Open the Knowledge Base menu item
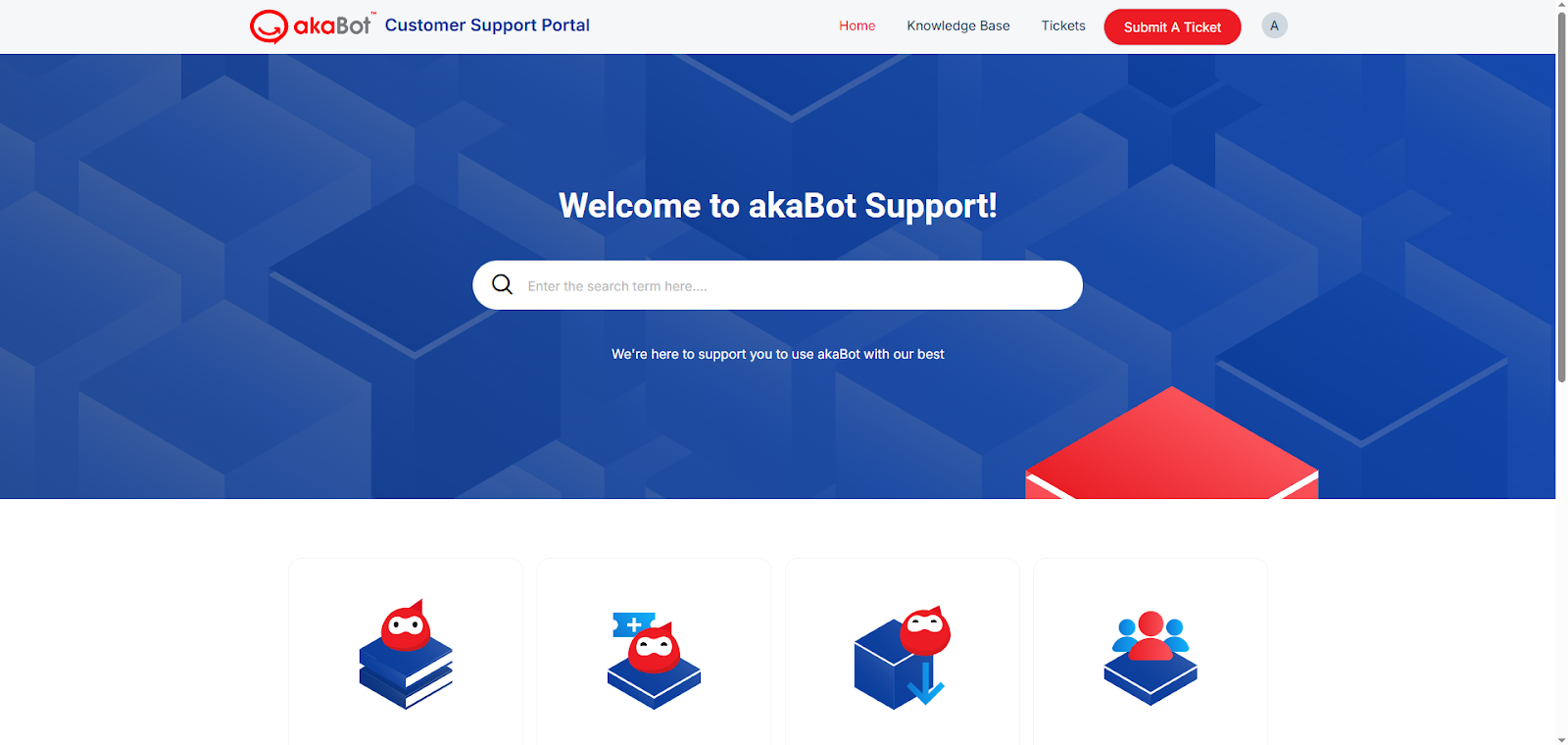 (958, 25)
